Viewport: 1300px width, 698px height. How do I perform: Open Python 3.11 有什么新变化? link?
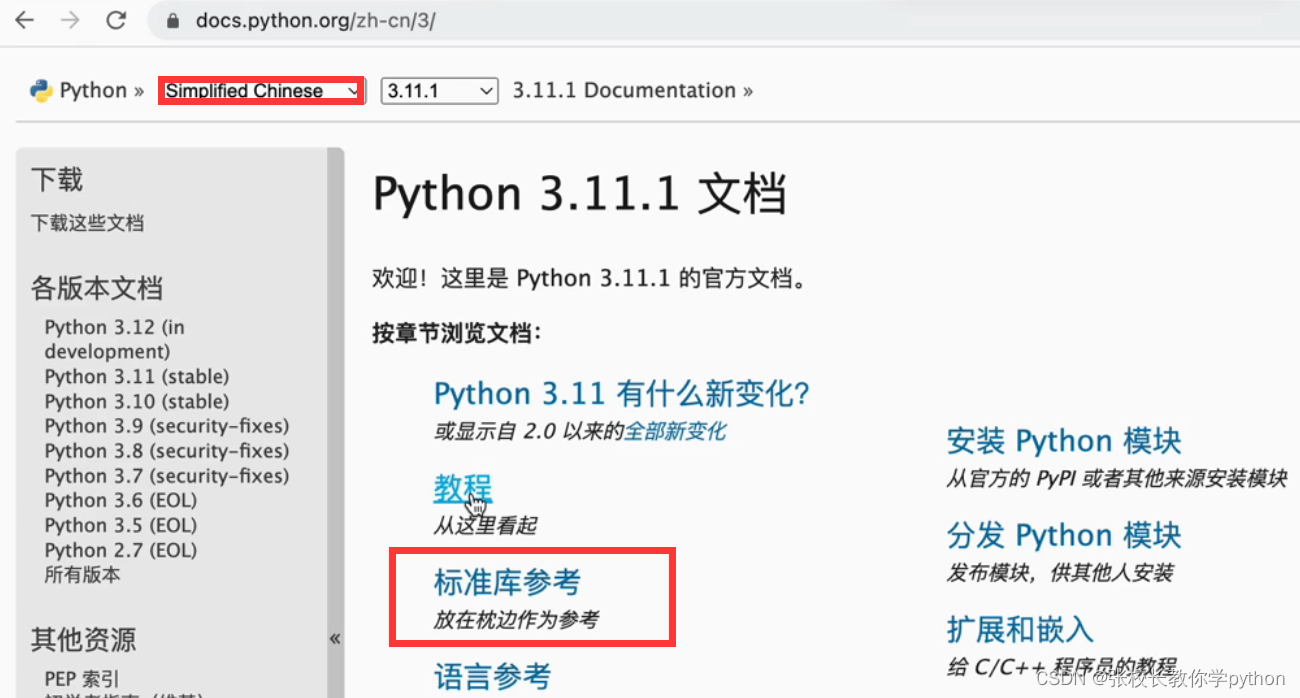(x=621, y=393)
